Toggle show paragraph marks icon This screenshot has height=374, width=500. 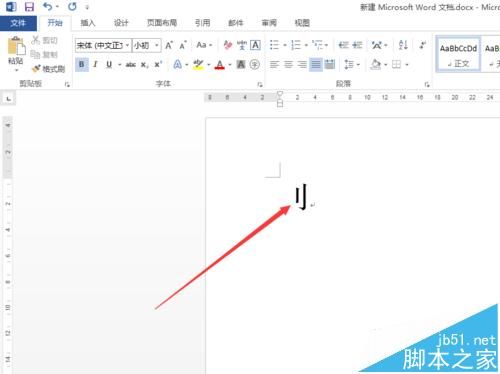(423, 45)
